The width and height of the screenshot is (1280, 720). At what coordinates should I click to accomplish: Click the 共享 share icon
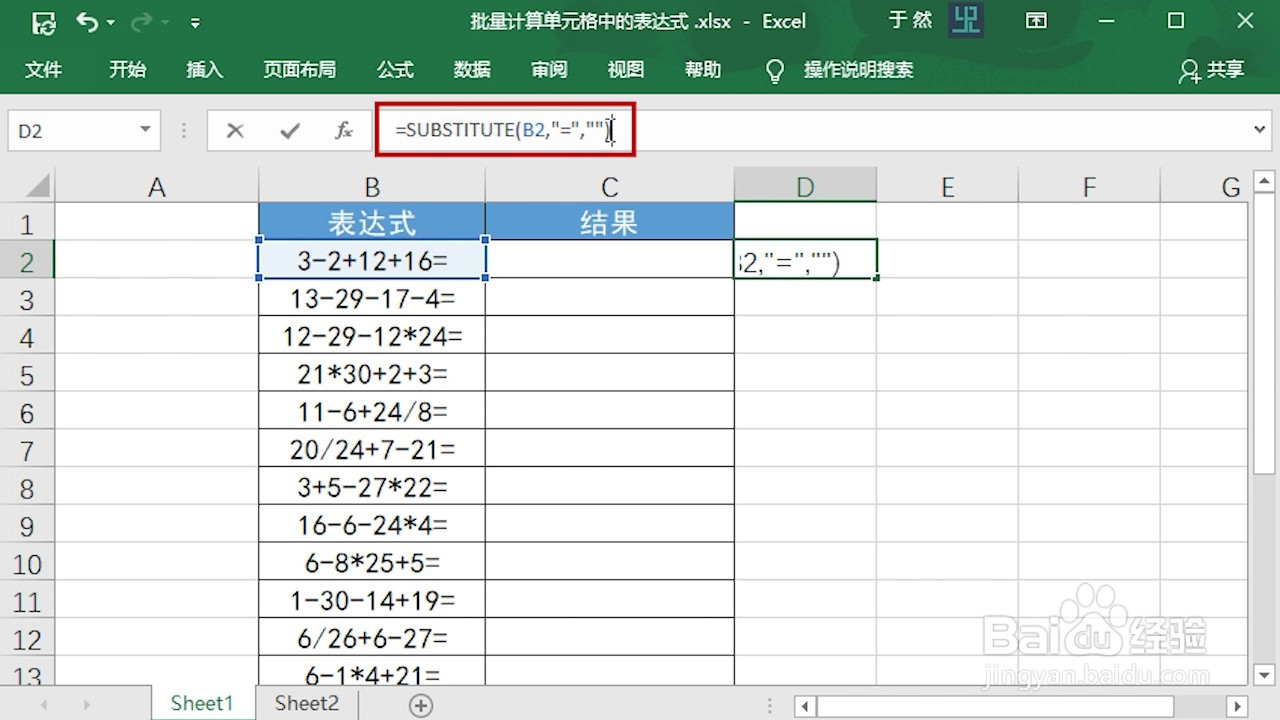[x=1210, y=70]
